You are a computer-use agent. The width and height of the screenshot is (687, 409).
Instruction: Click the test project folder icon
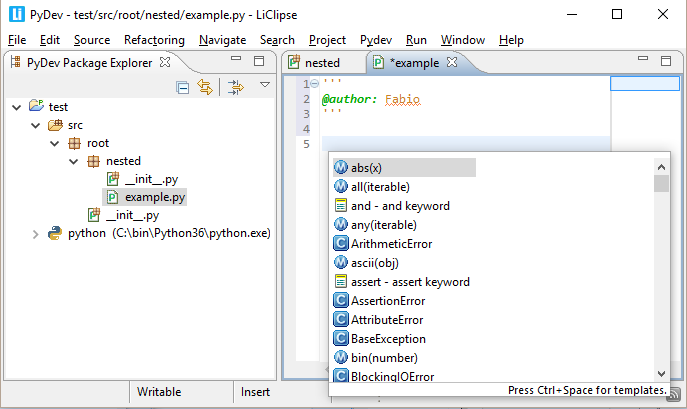click(36, 106)
